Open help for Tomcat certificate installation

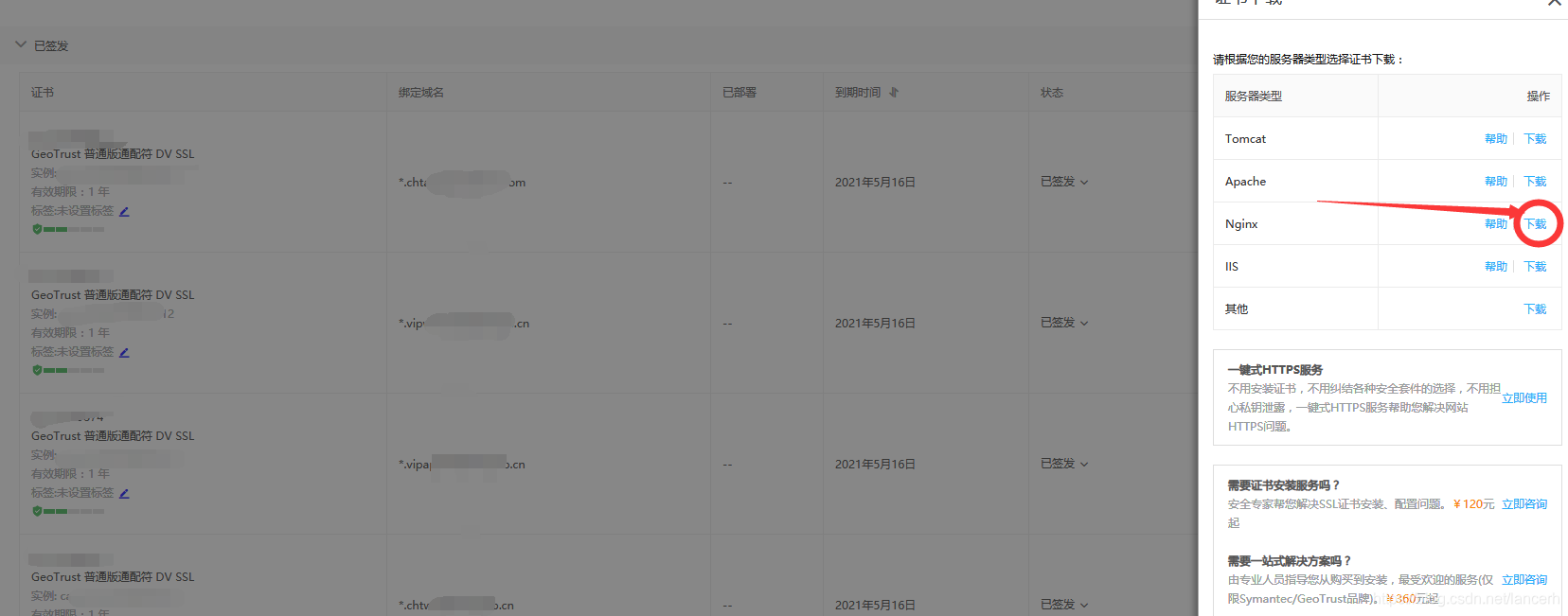[x=1496, y=139]
